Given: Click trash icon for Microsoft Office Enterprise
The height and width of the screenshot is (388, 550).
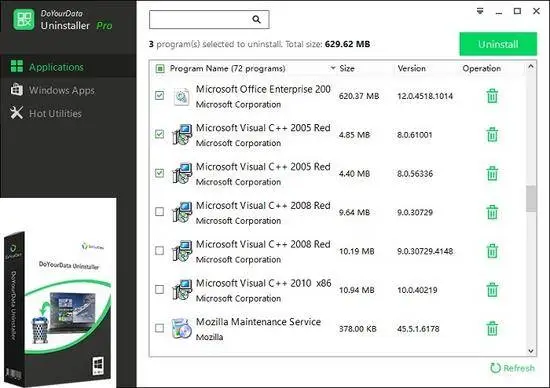Looking at the screenshot, I should click(492, 96).
